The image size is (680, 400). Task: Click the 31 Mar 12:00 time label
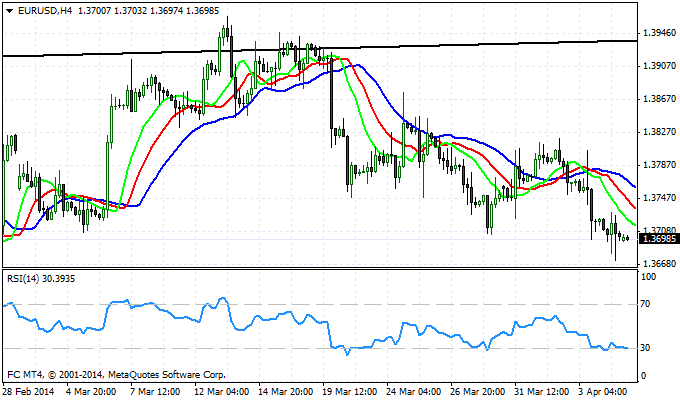tap(542, 391)
